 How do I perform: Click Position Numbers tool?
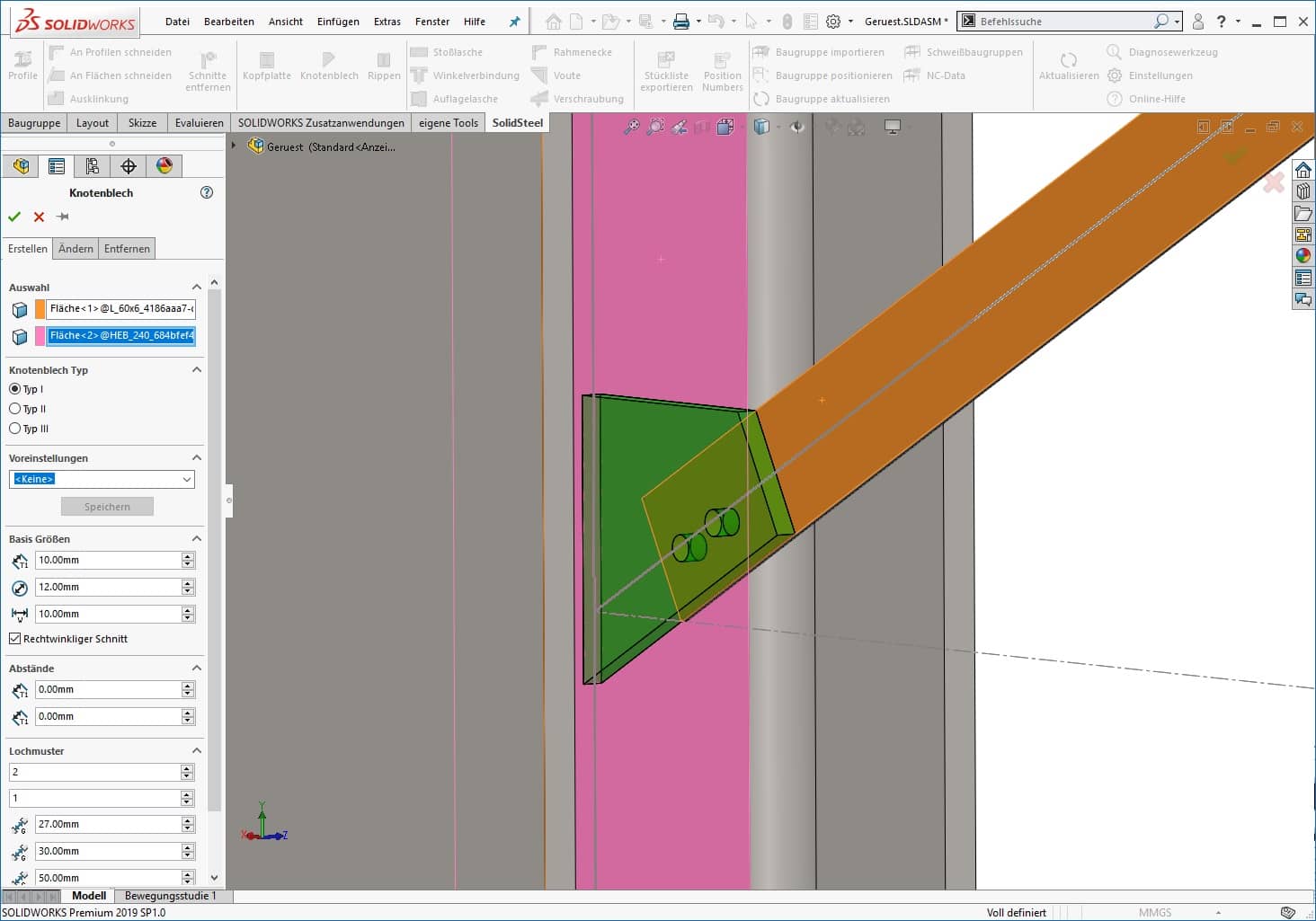pyautogui.click(x=723, y=71)
